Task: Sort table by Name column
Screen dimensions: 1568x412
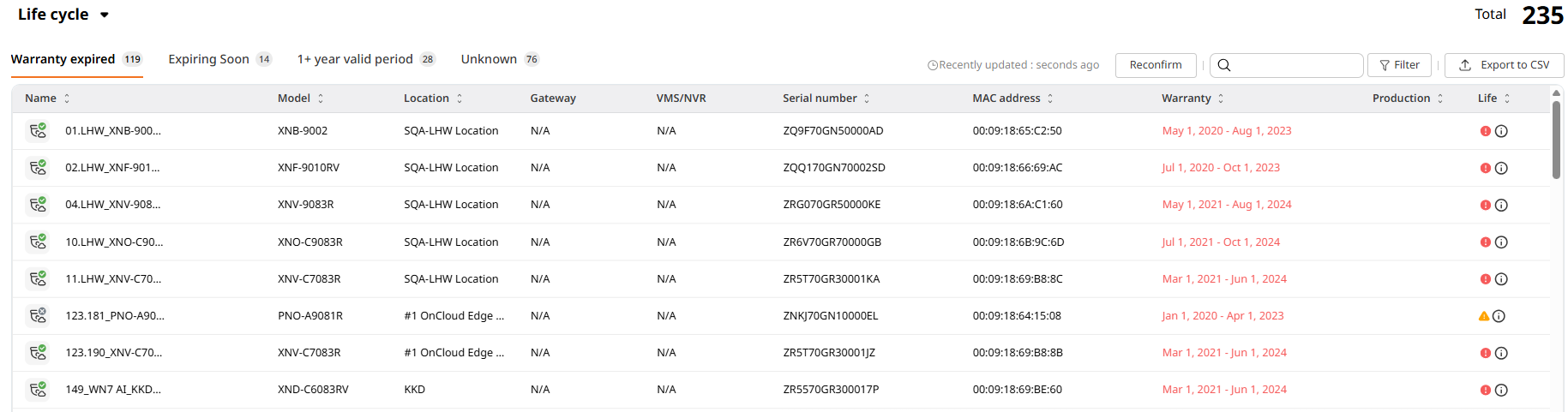Action: coord(67,99)
